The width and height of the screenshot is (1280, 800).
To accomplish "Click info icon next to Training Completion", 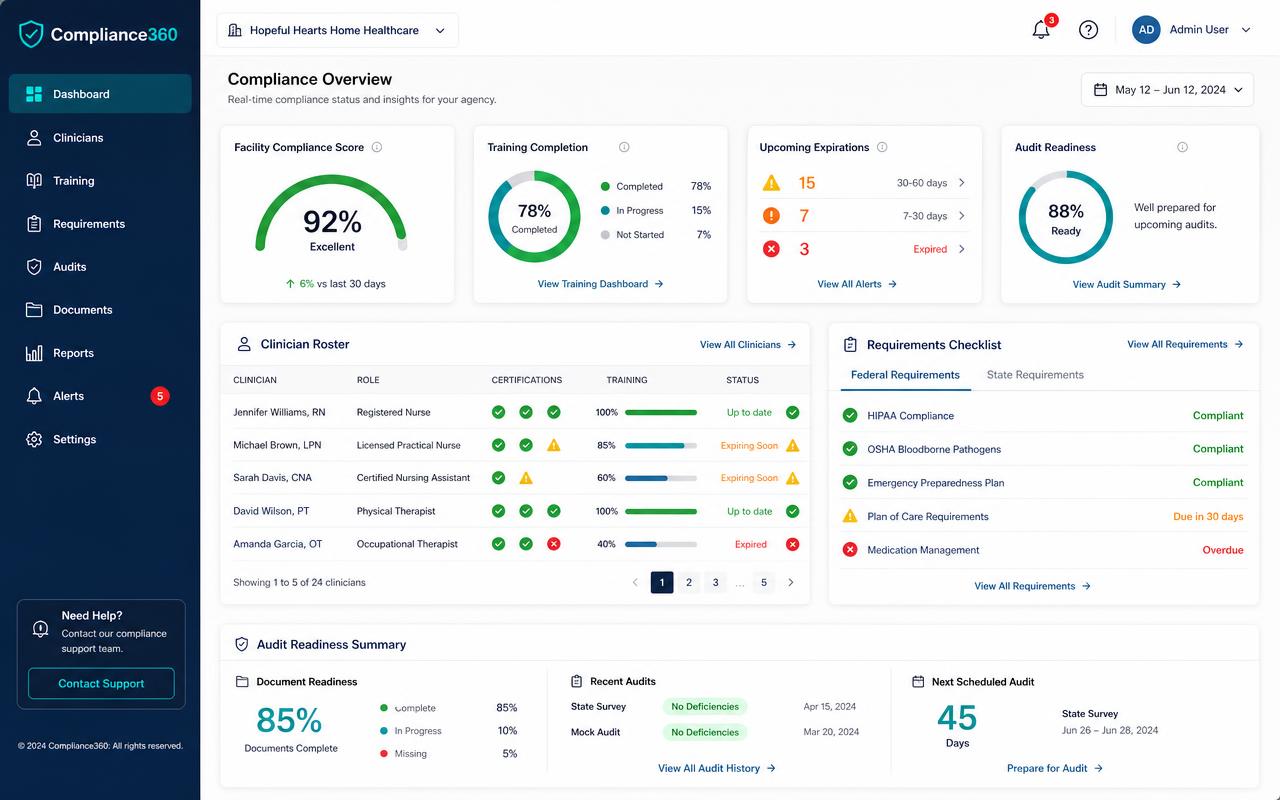I will click(x=624, y=147).
